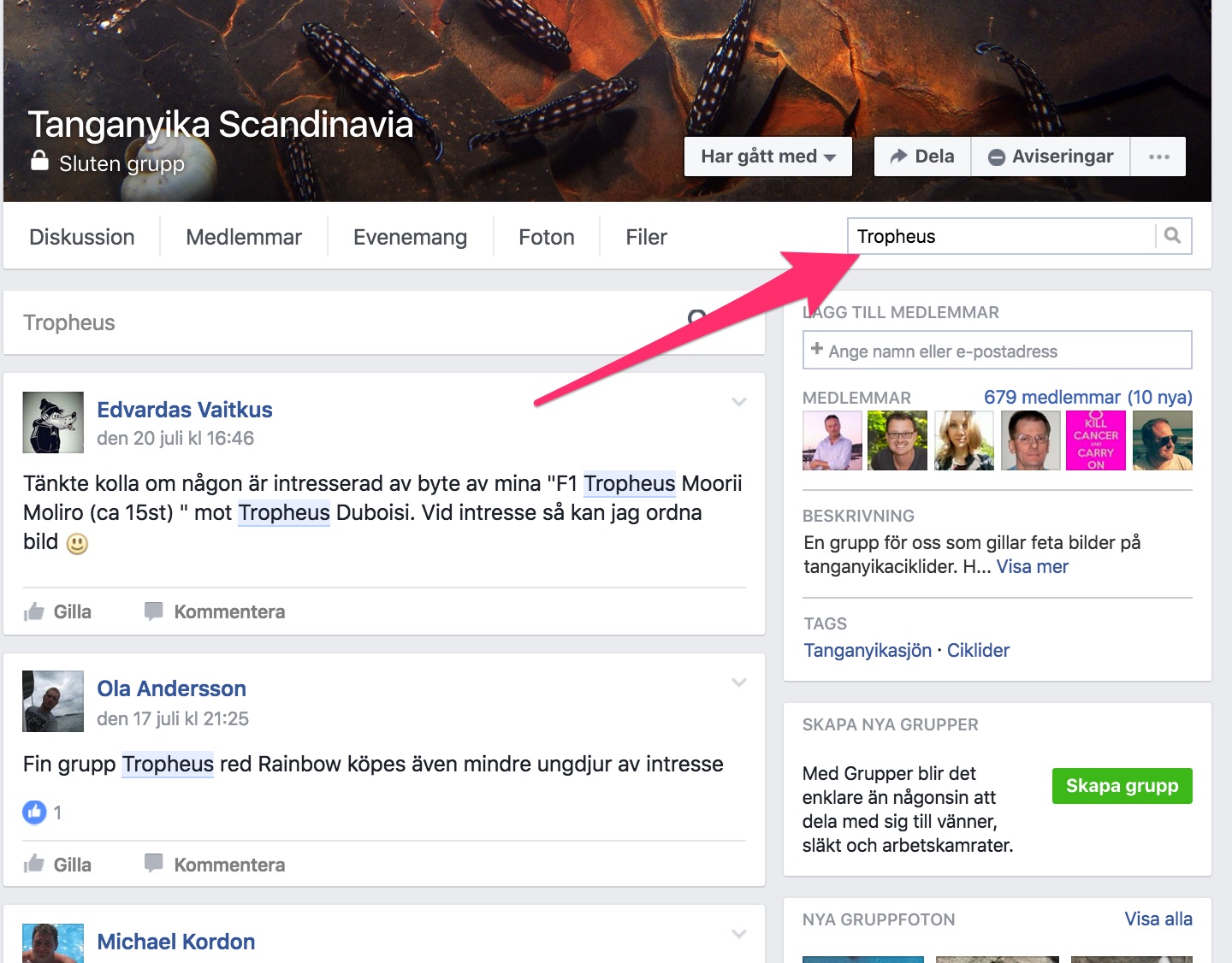This screenshot has width=1232, height=963.
Task: Open the member avatar with sunglasses
Action: pos(1163,440)
